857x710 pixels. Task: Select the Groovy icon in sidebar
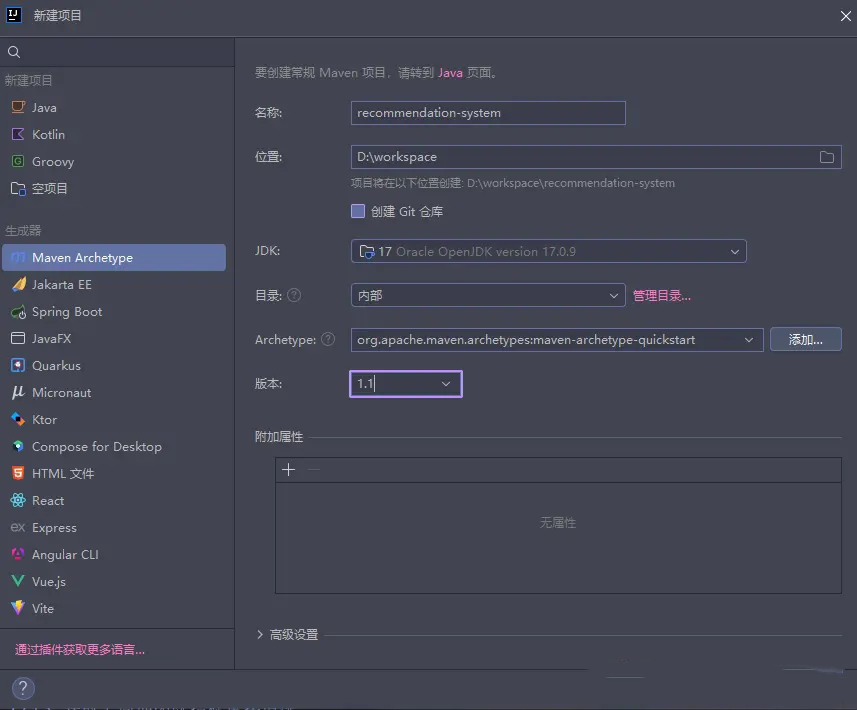coord(18,161)
